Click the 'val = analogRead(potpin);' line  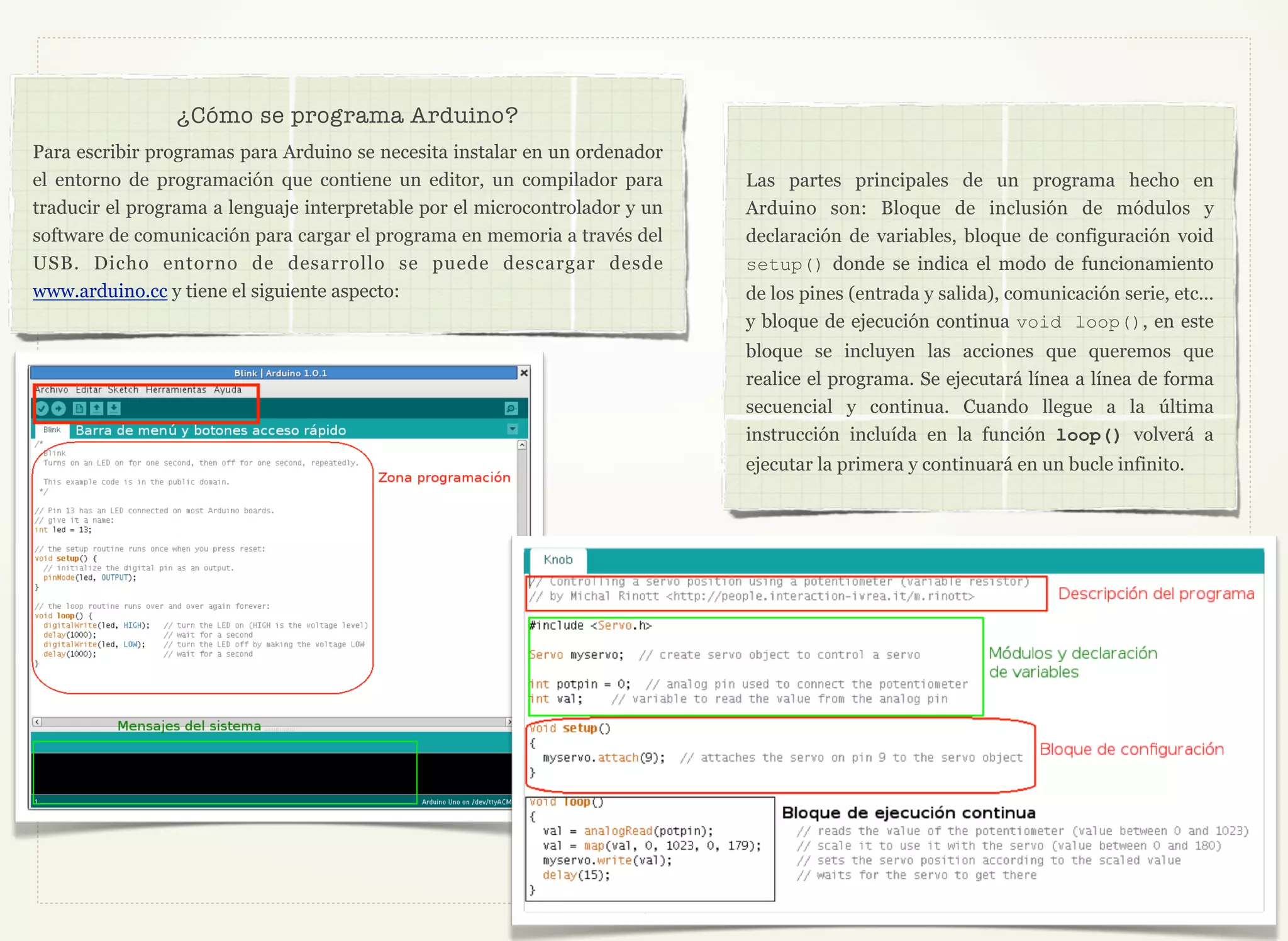(628, 832)
